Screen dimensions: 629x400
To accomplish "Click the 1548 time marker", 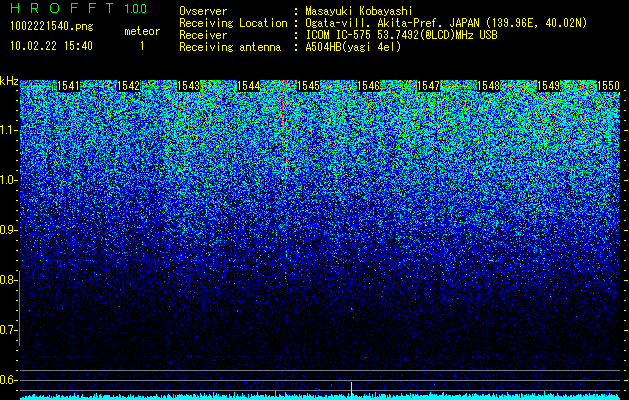I will pyautogui.click(x=489, y=86).
